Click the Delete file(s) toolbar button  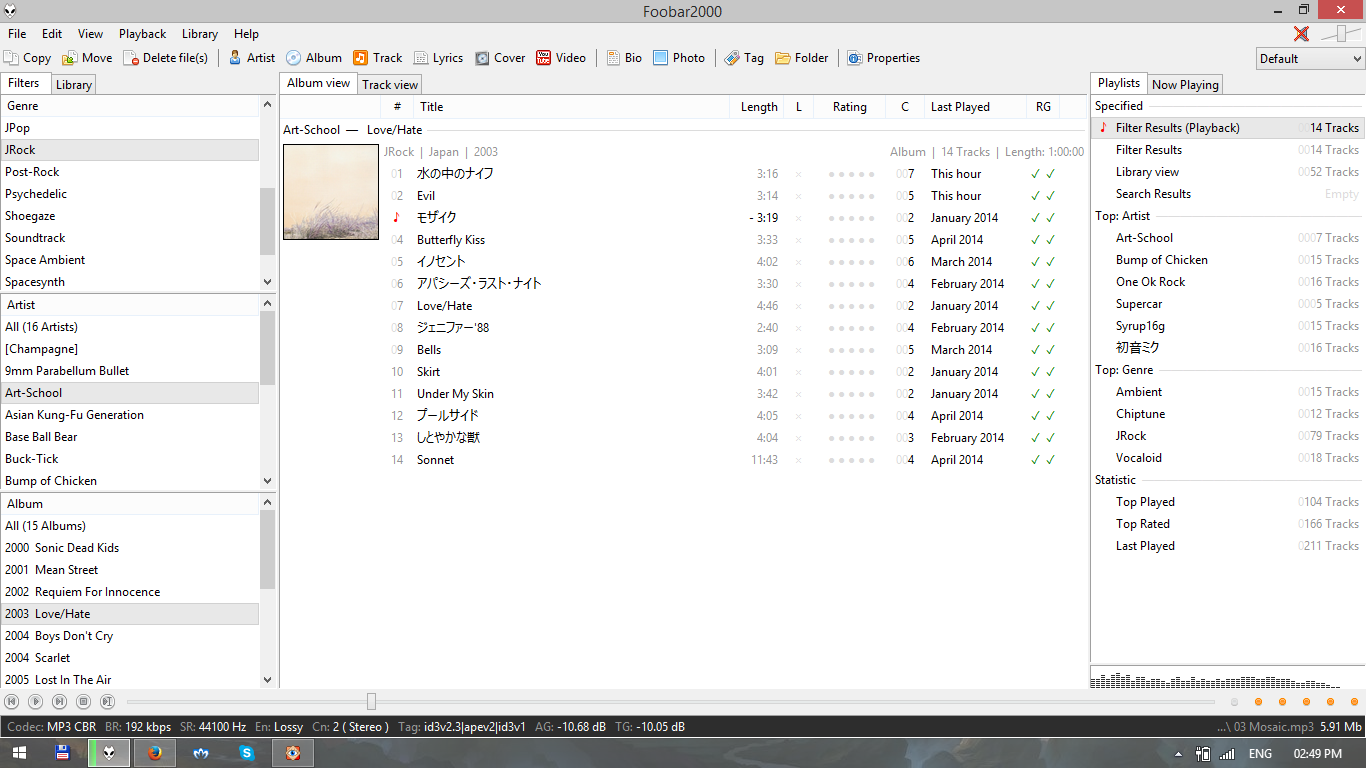point(166,58)
